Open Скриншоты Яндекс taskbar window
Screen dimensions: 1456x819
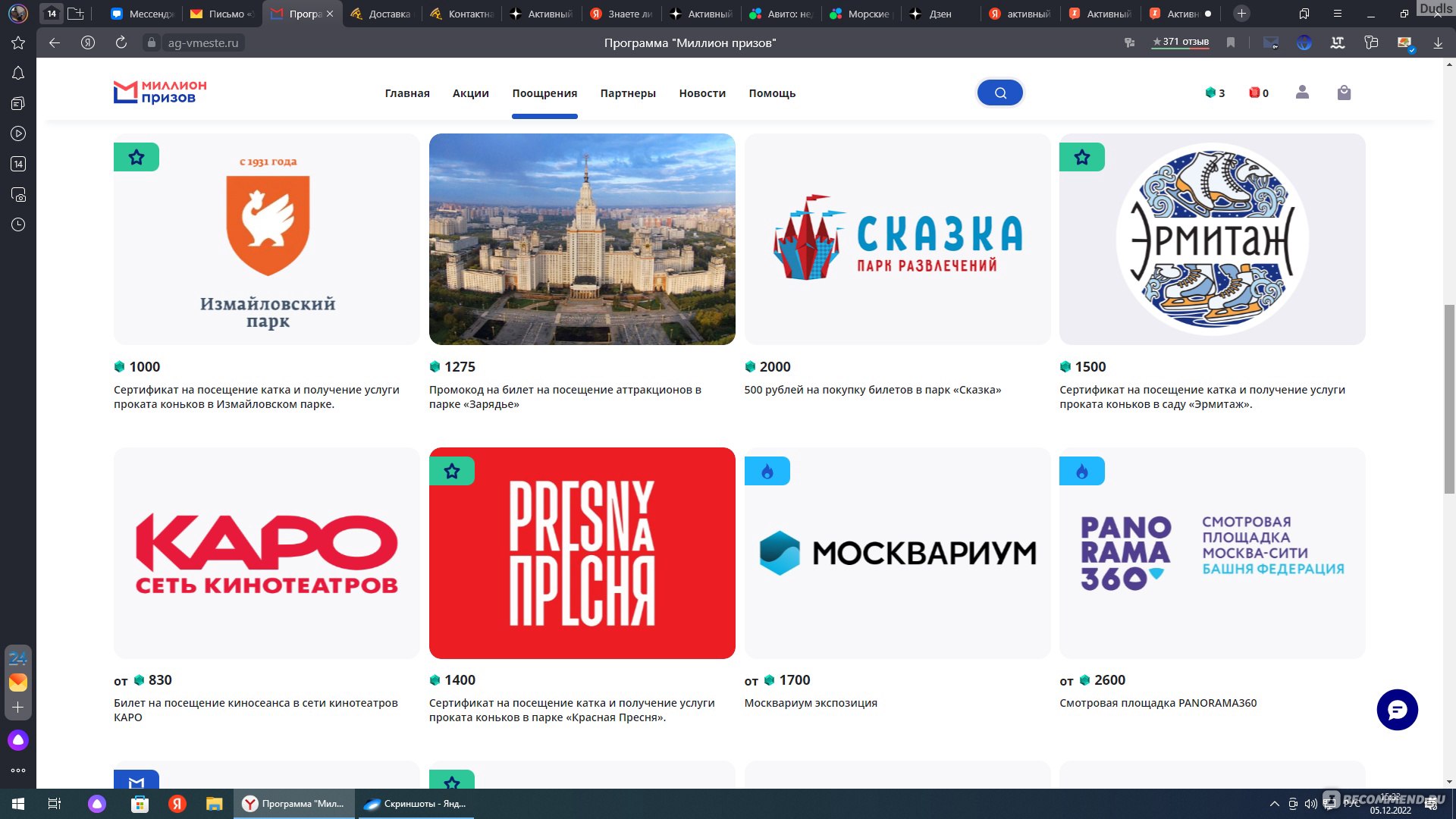coord(416,804)
